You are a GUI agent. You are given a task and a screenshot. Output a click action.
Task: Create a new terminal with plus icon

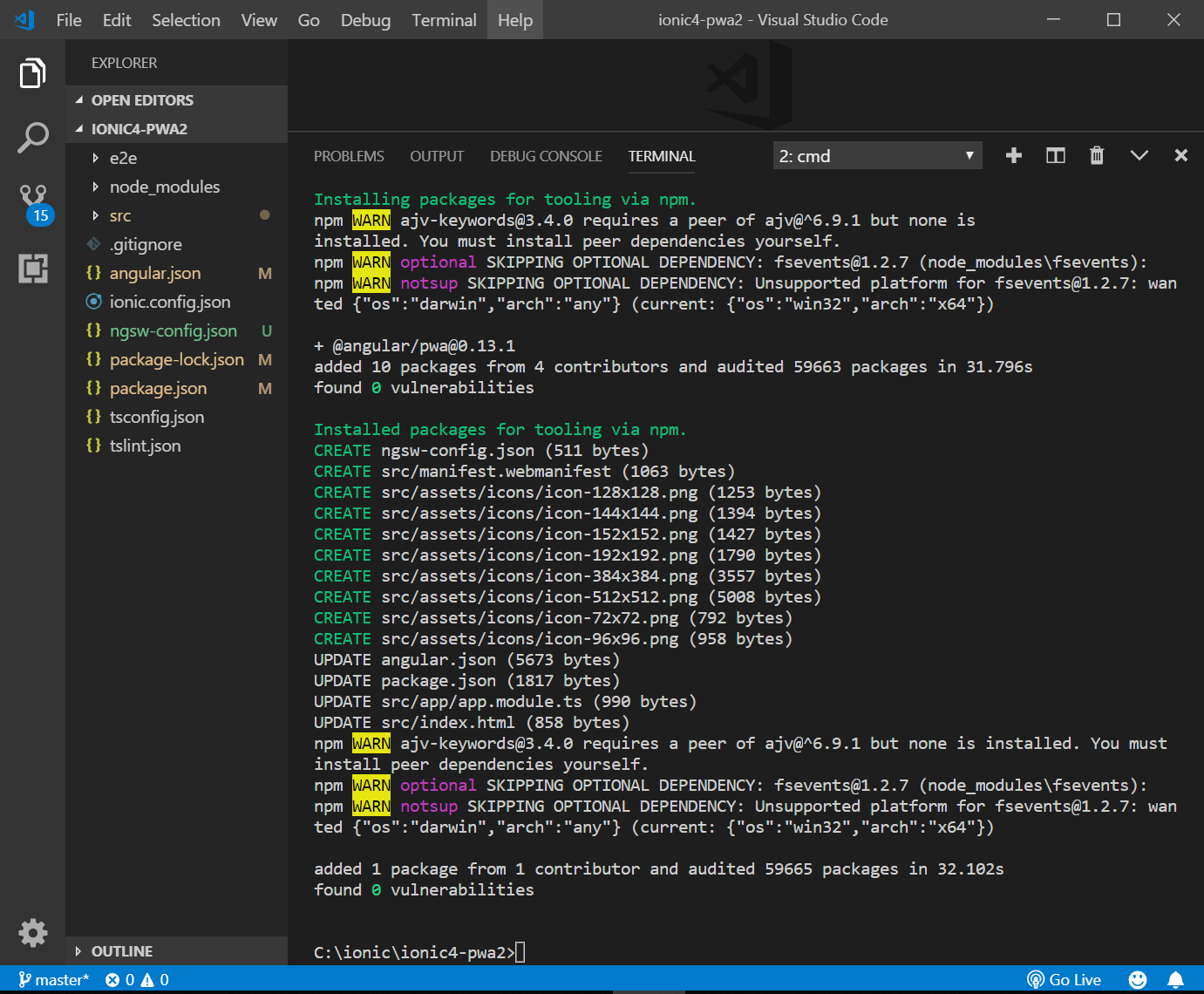[1013, 155]
